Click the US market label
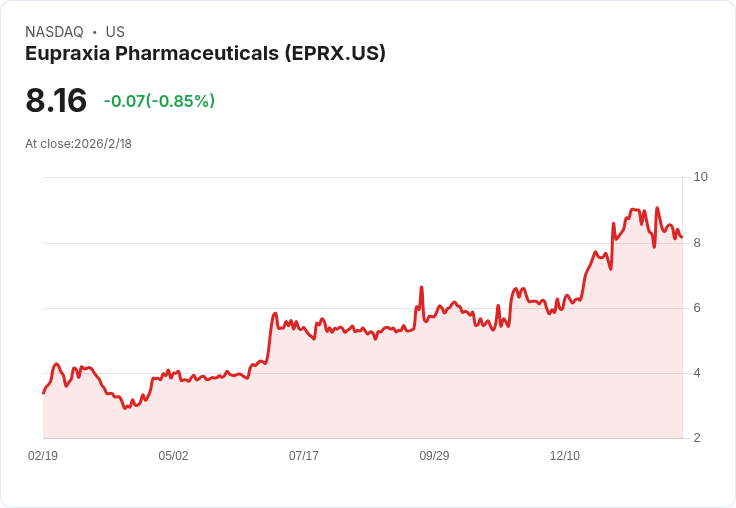The image size is (736, 508). coord(115,32)
